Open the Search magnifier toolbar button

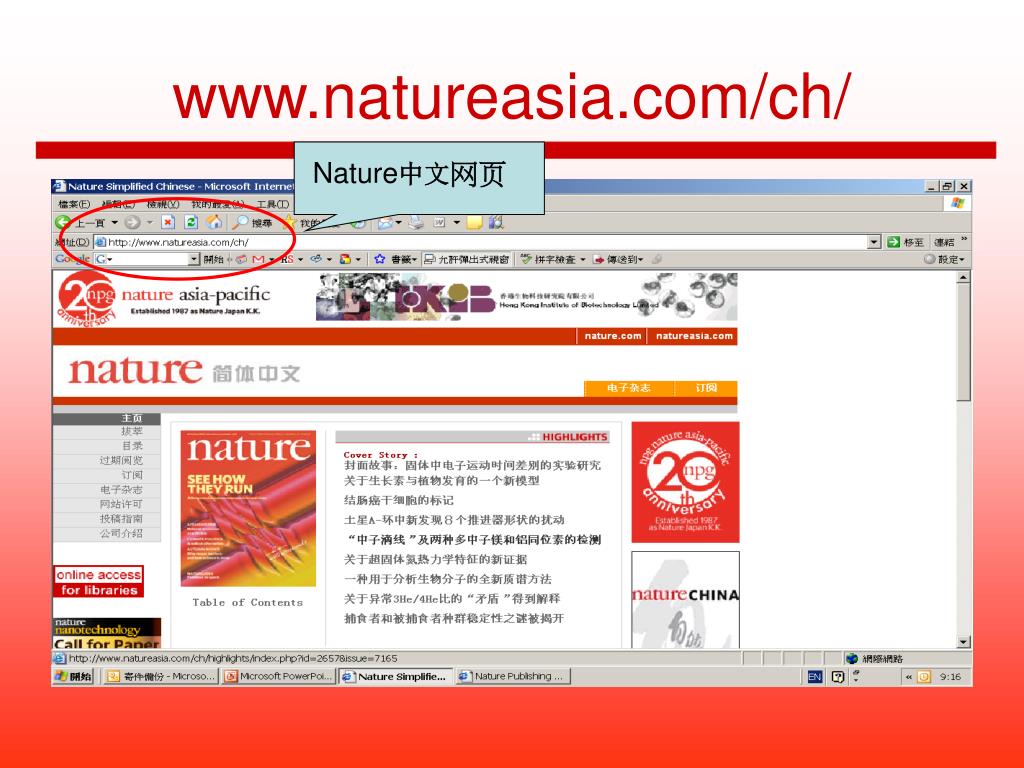coord(241,223)
